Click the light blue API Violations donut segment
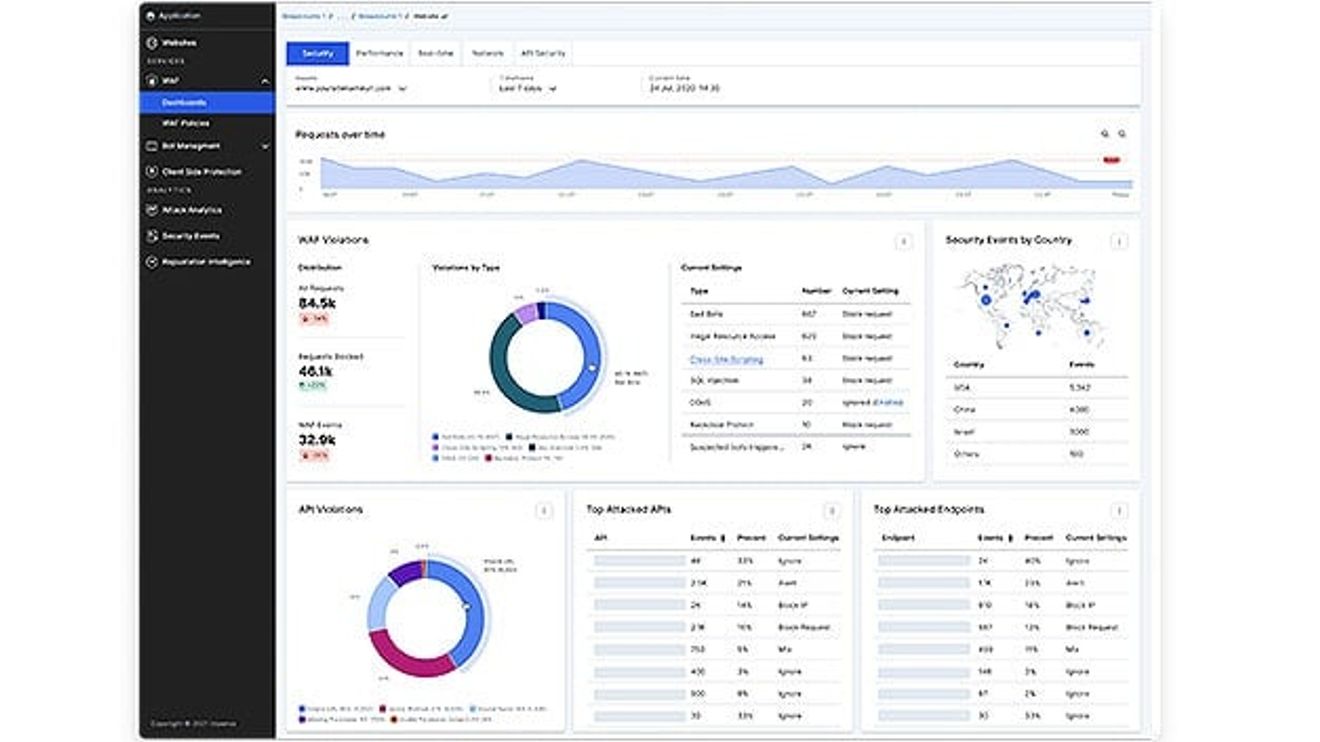The width and height of the screenshot is (1320, 742). [378, 606]
